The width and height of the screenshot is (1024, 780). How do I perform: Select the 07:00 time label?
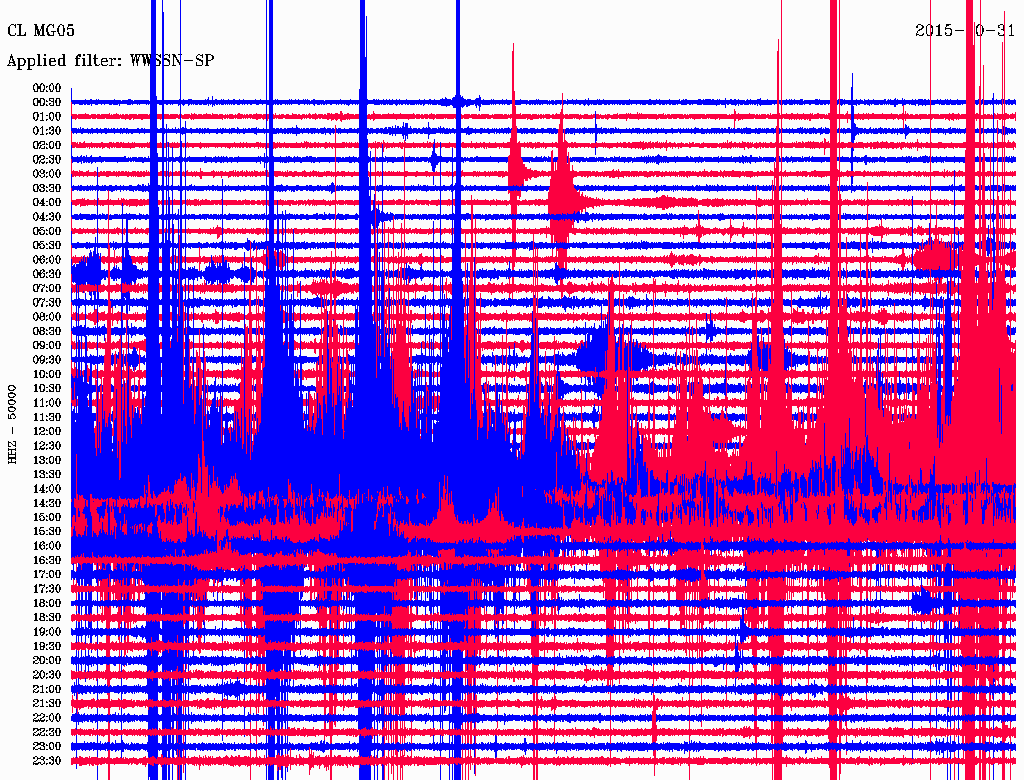47,289
